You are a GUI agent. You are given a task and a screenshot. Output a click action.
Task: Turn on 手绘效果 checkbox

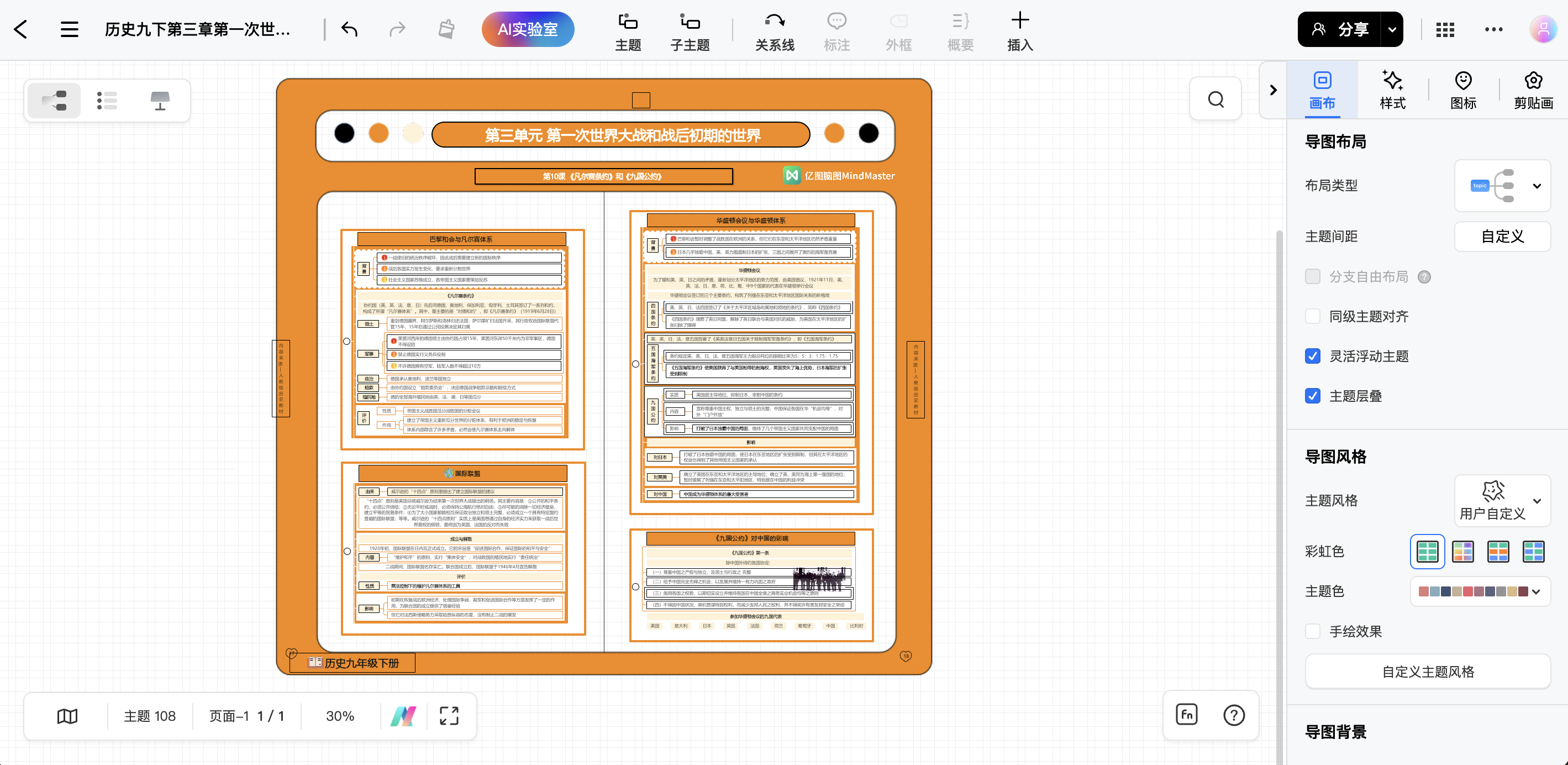(1313, 631)
